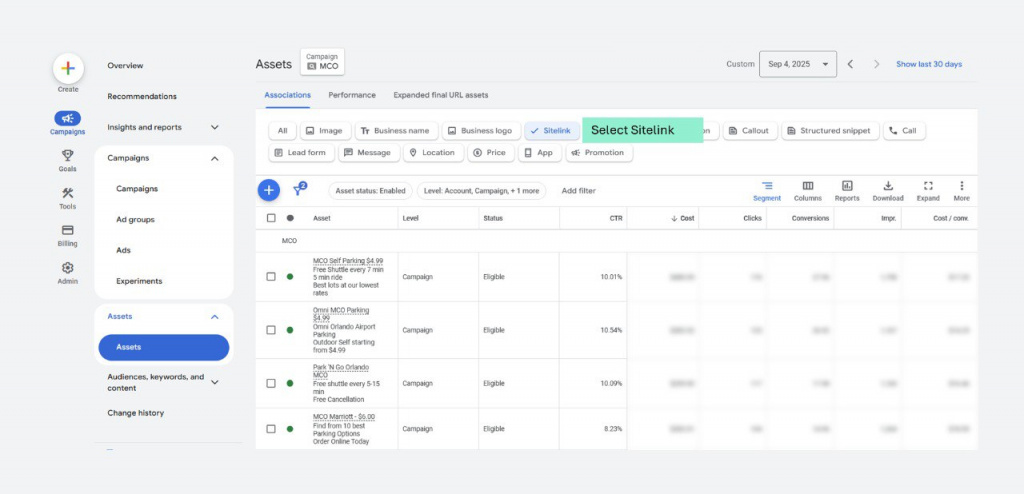Click Add filter
Viewport: 1024px width, 494px height.
579,191
